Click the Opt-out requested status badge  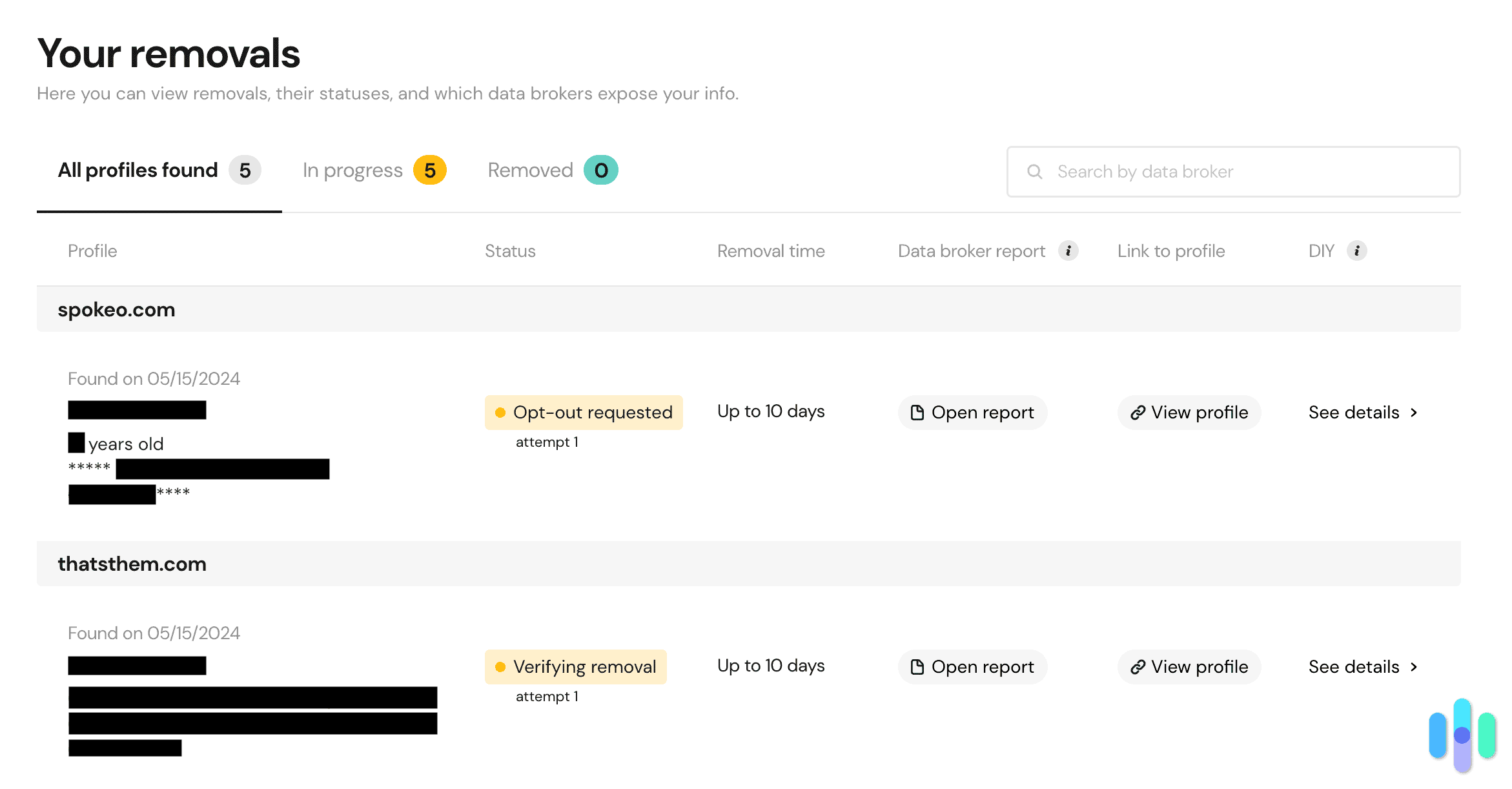pyautogui.click(x=584, y=413)
